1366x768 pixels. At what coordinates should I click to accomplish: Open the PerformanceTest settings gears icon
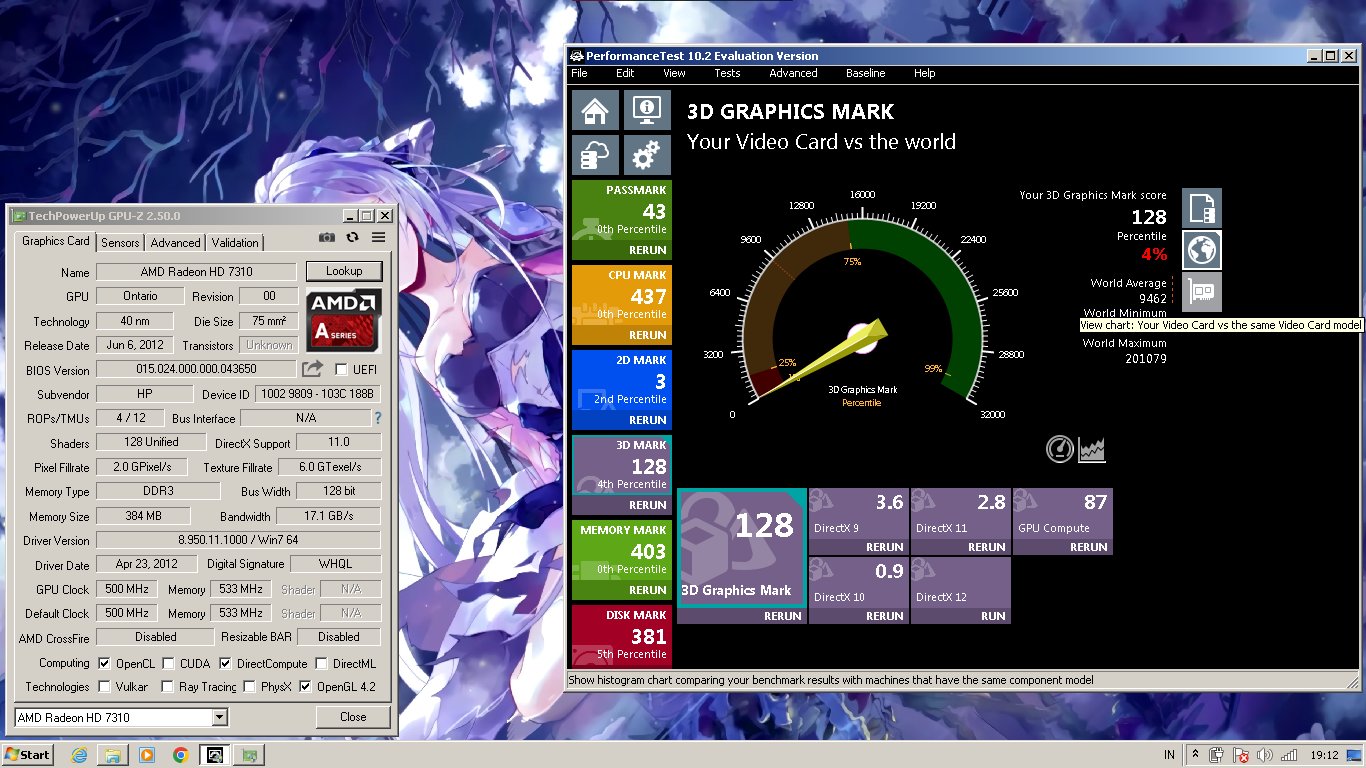point(647,155)
